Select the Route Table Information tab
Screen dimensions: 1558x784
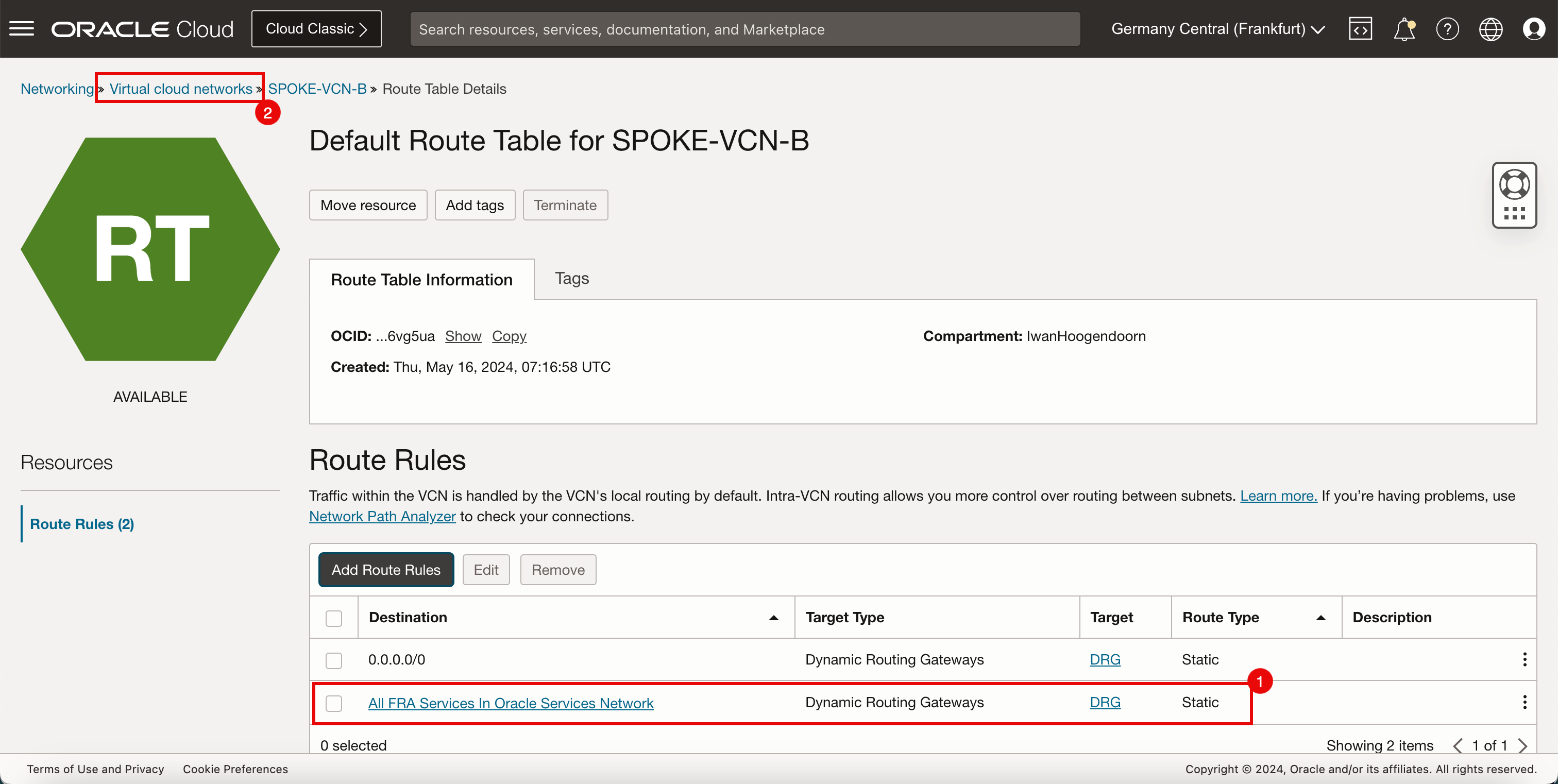(422, 278)
